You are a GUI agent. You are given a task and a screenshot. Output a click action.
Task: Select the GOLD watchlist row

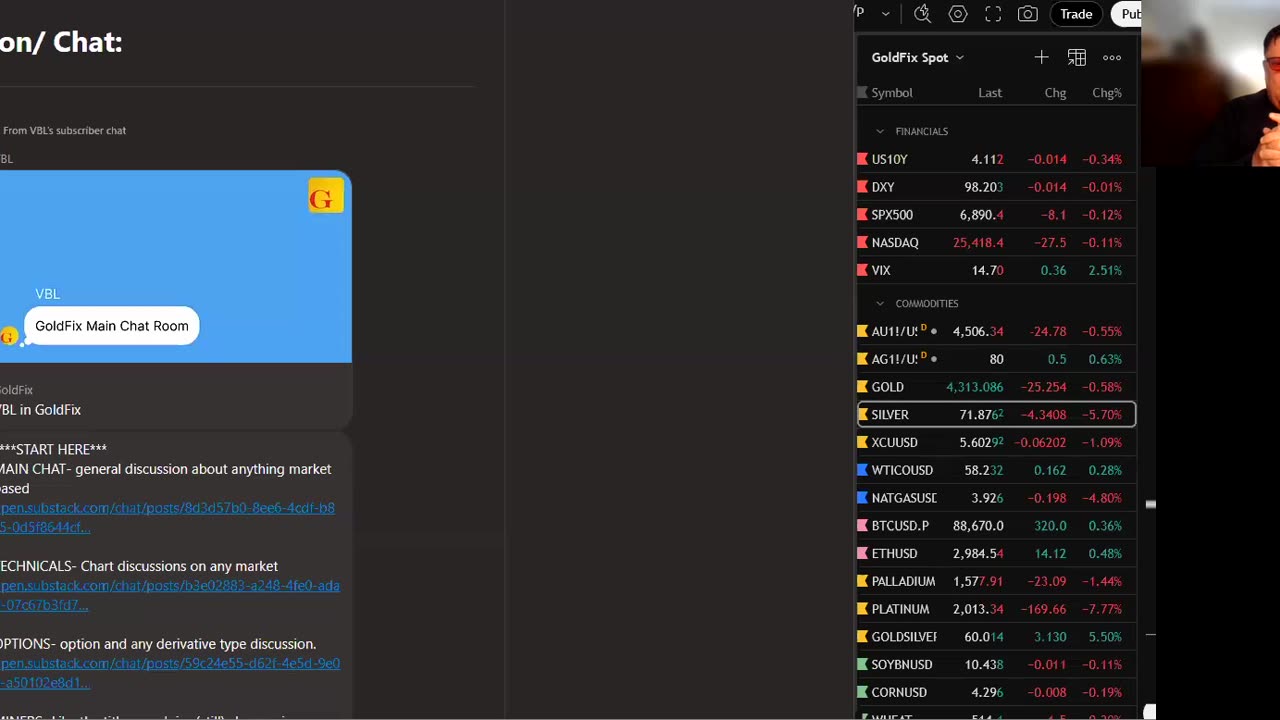coord(996,387)
